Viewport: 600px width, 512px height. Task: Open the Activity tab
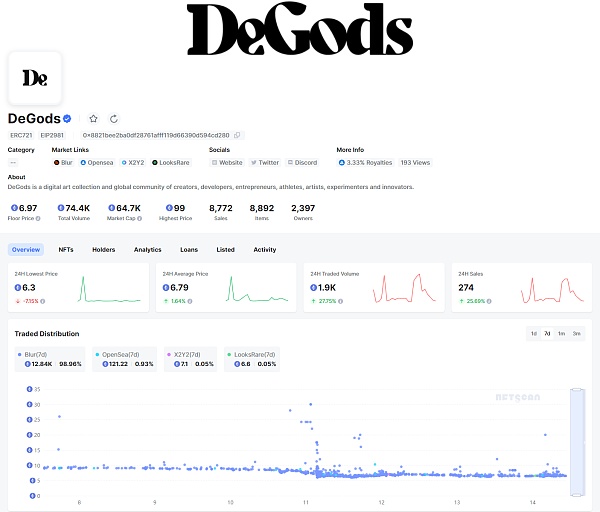[264, 249]
